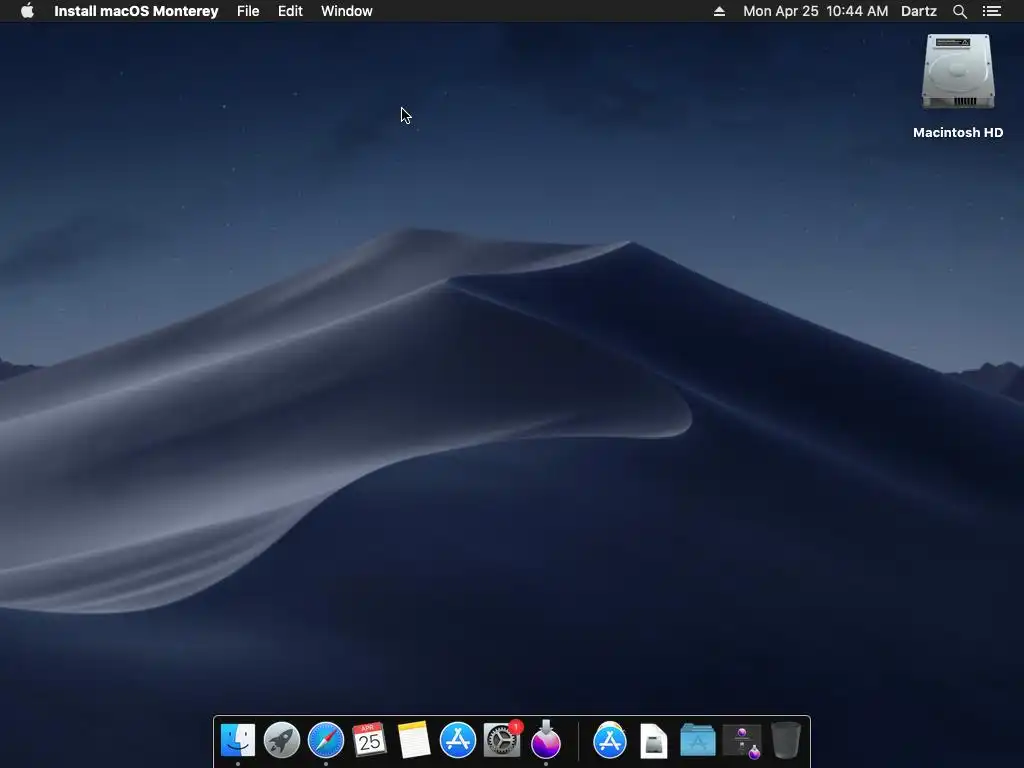Open the Apple menu

pos(27,11)
